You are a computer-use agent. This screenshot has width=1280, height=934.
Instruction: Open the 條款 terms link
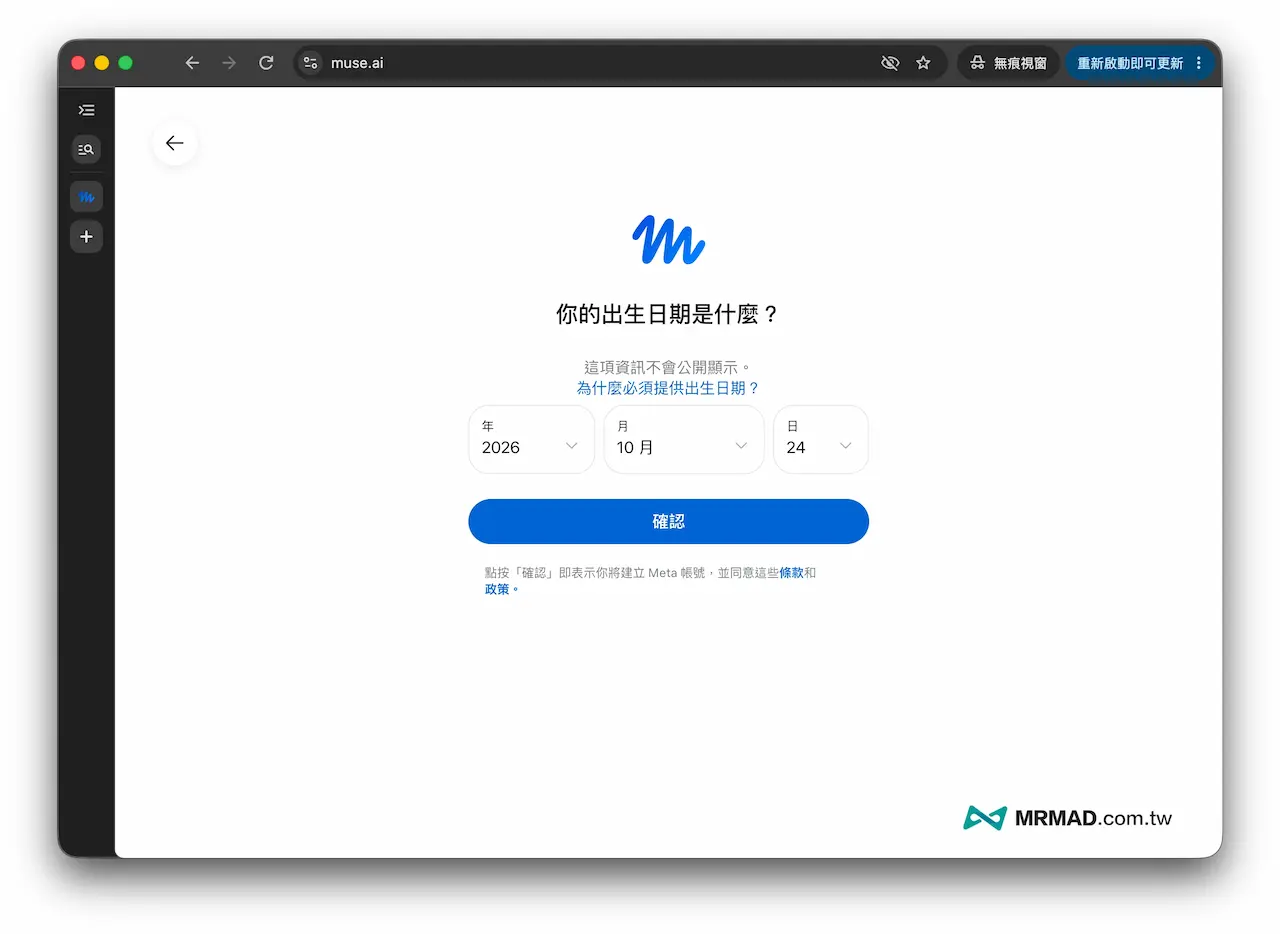pos(791,573)
